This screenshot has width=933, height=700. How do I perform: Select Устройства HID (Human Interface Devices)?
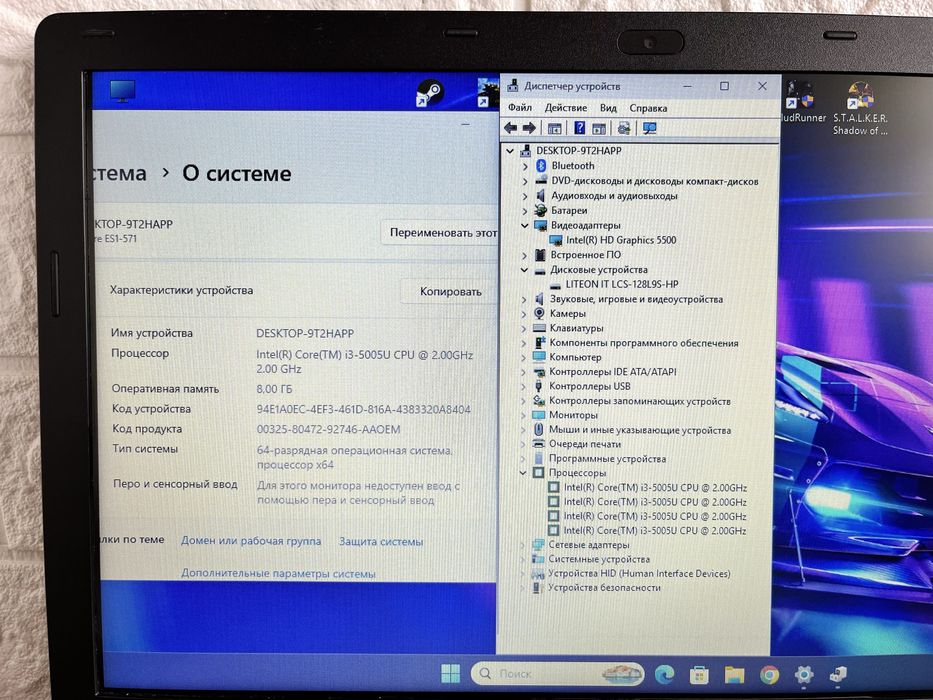[x=639, y=573]
